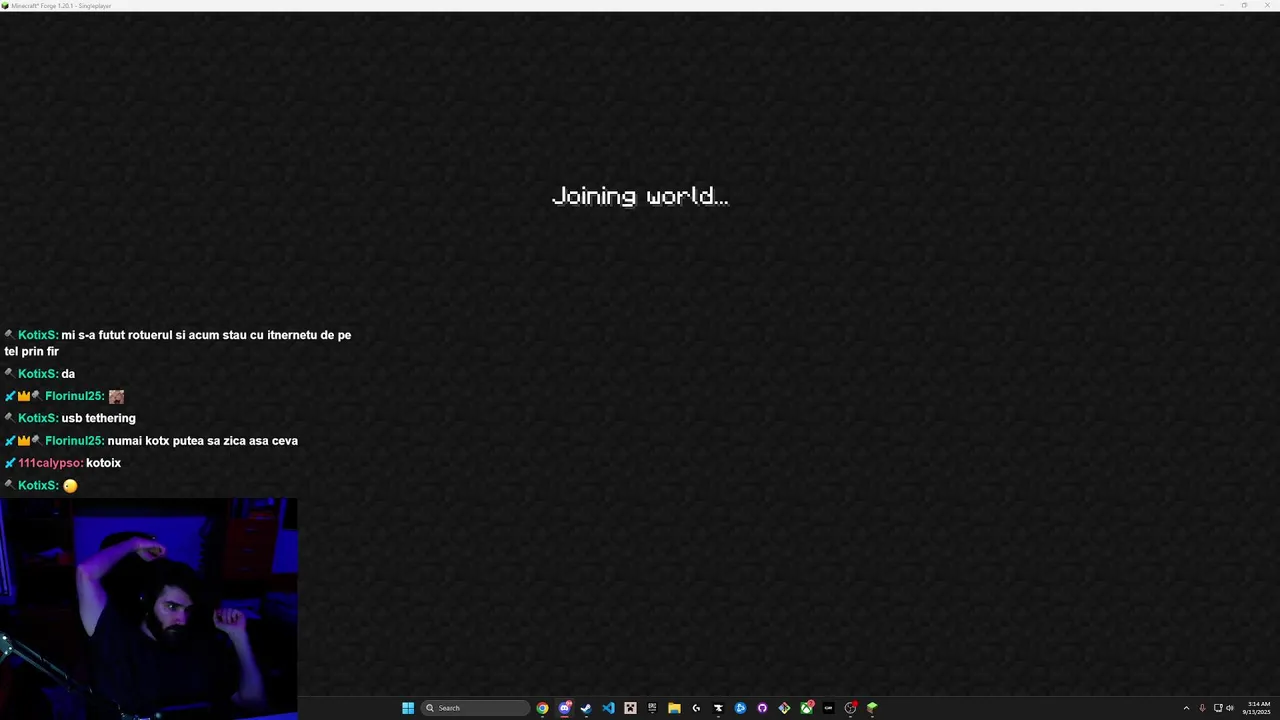Click chat message "usb tethering"
The width and height of the screenshot is (1280, 720).
point(98,418)
